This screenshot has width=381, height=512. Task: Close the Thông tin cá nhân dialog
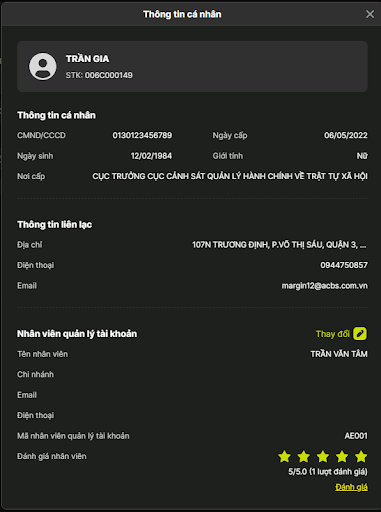[x=370, y=14]
